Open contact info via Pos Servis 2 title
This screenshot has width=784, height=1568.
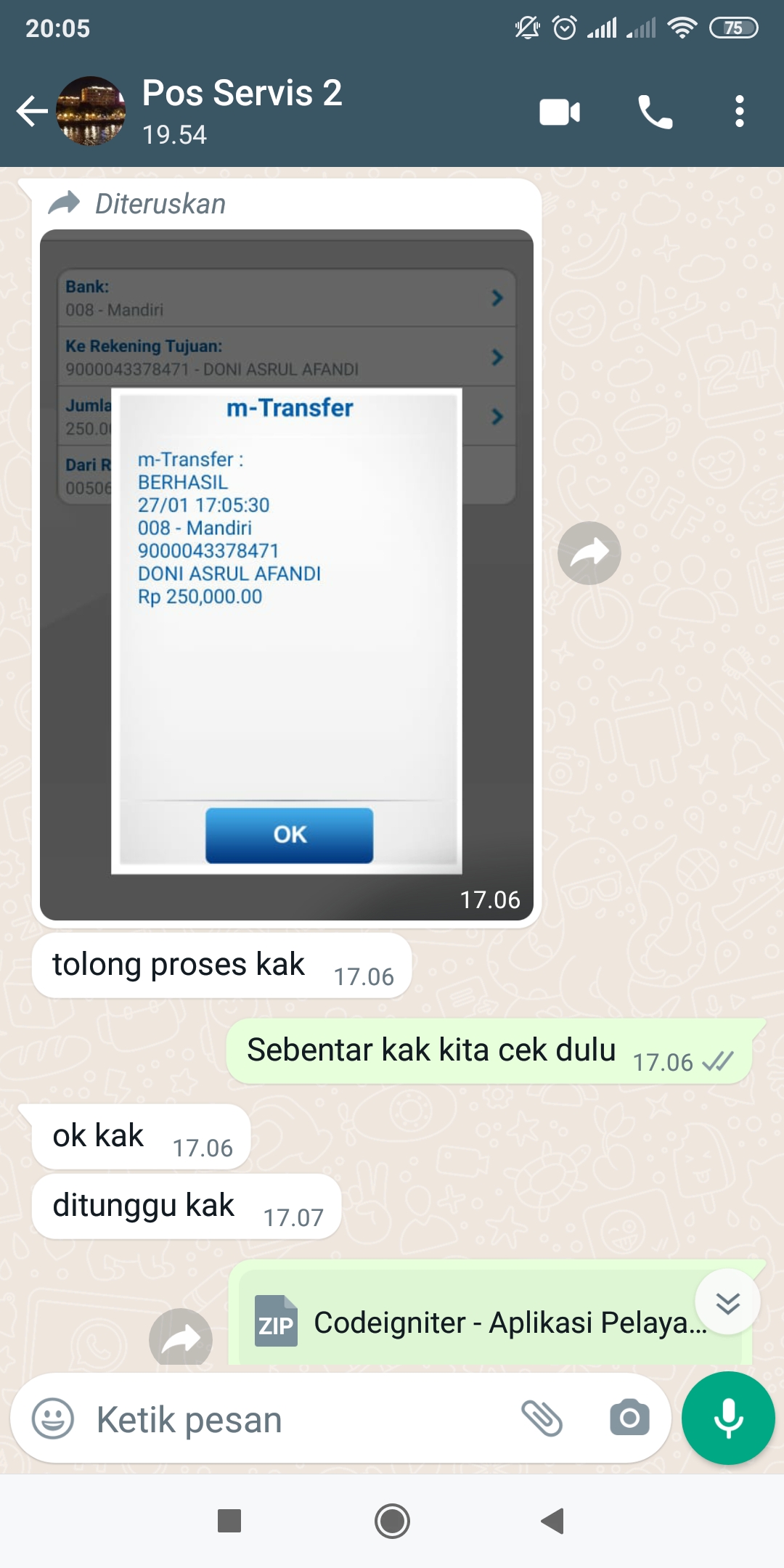242,94
